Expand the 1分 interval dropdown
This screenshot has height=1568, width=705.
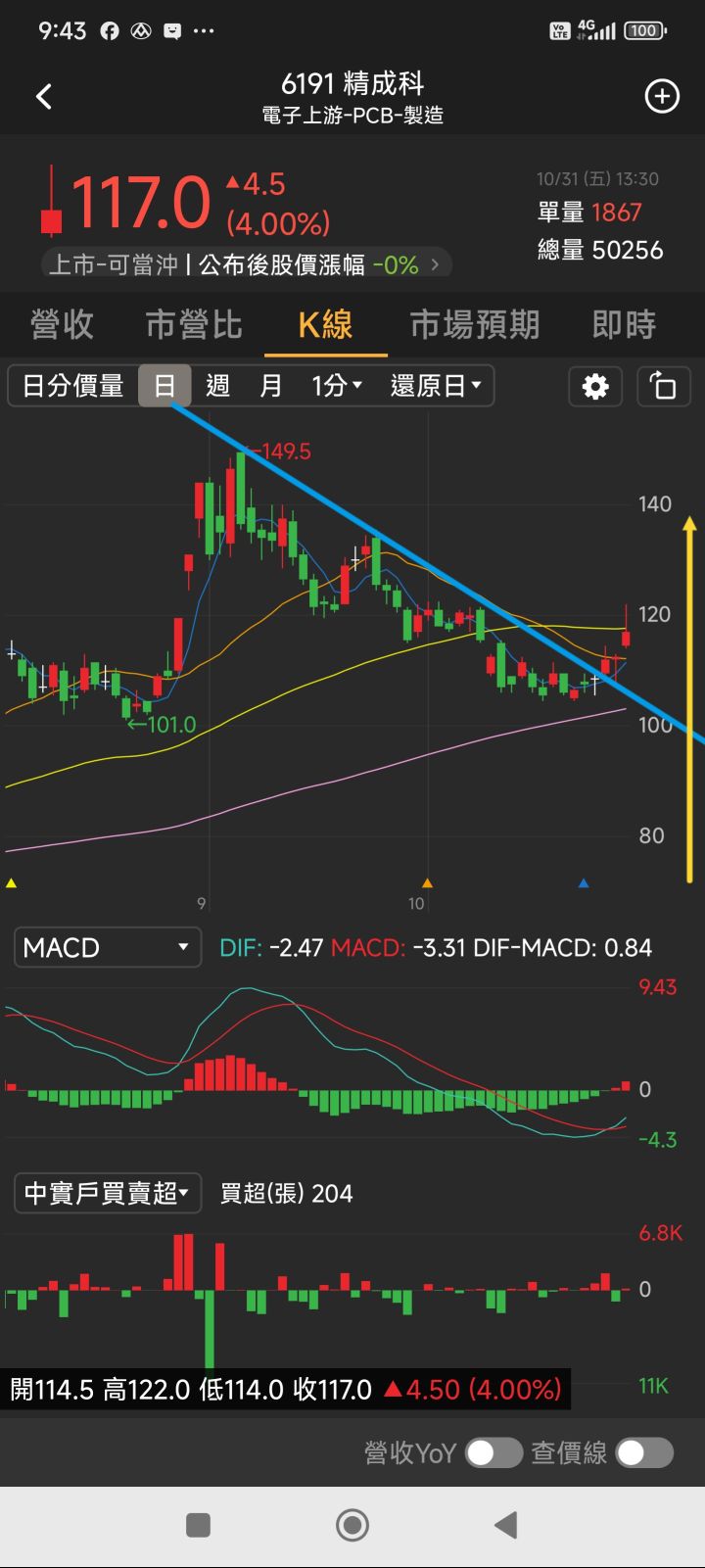[338, 386]
